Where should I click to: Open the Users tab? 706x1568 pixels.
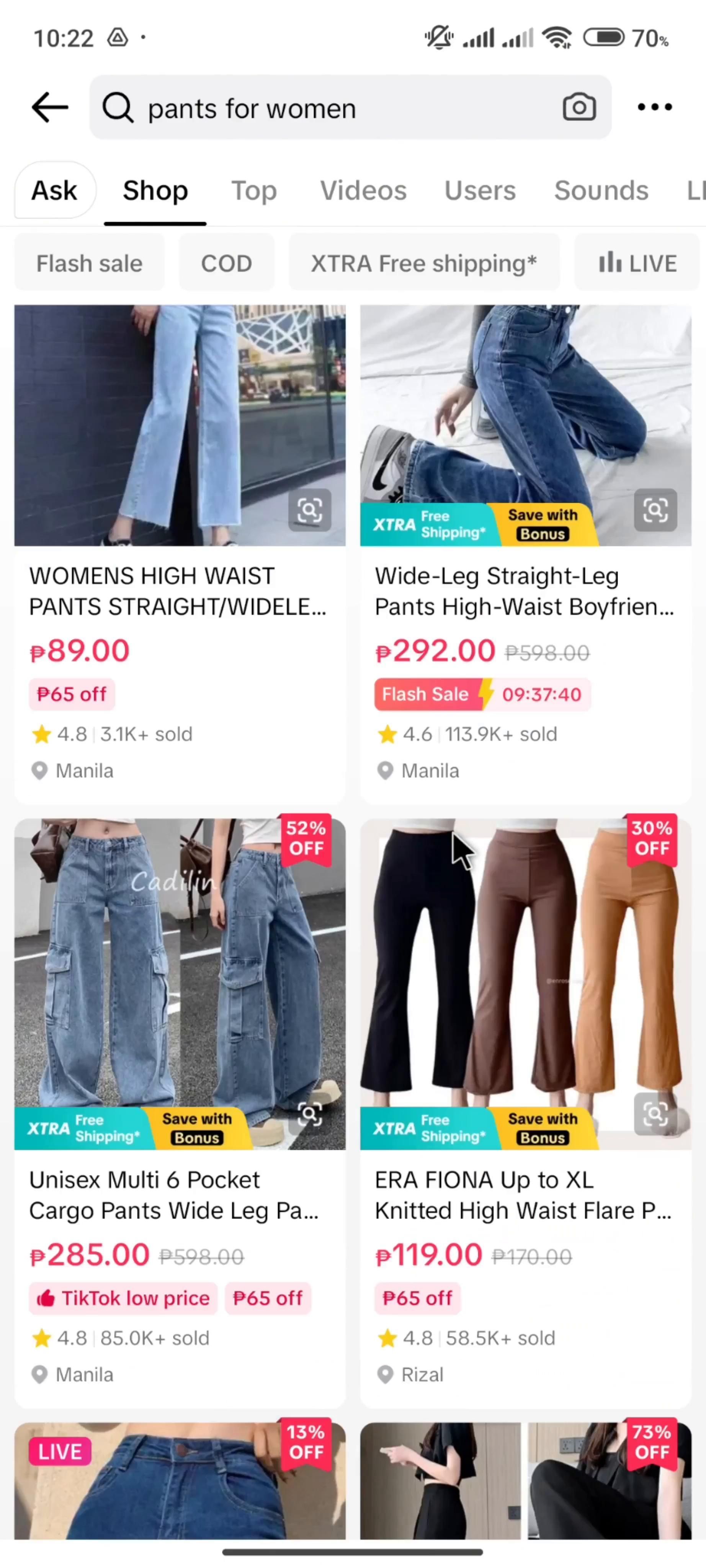(480, 191)
